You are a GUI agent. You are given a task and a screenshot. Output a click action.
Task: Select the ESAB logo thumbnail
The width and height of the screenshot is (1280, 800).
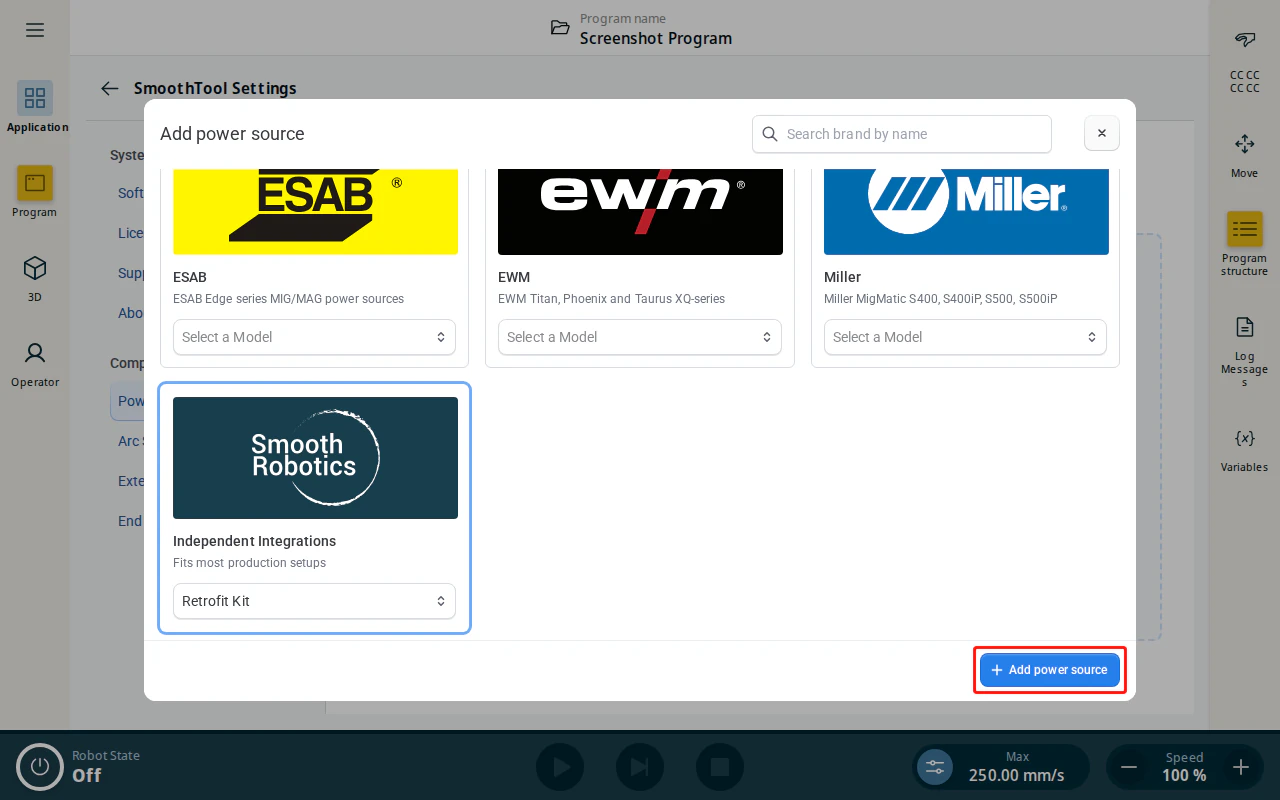[x=315, y=212]
